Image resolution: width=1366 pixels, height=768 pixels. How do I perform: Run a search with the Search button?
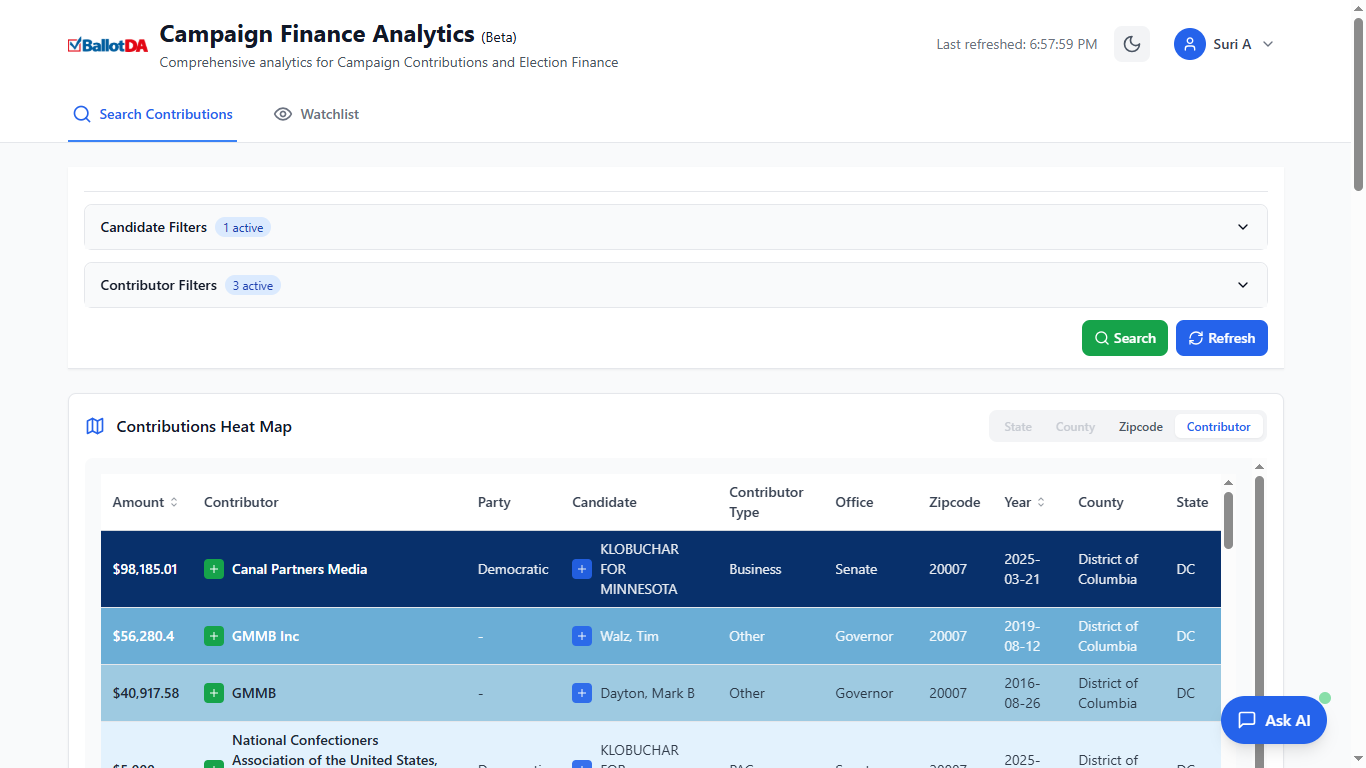1124,338
